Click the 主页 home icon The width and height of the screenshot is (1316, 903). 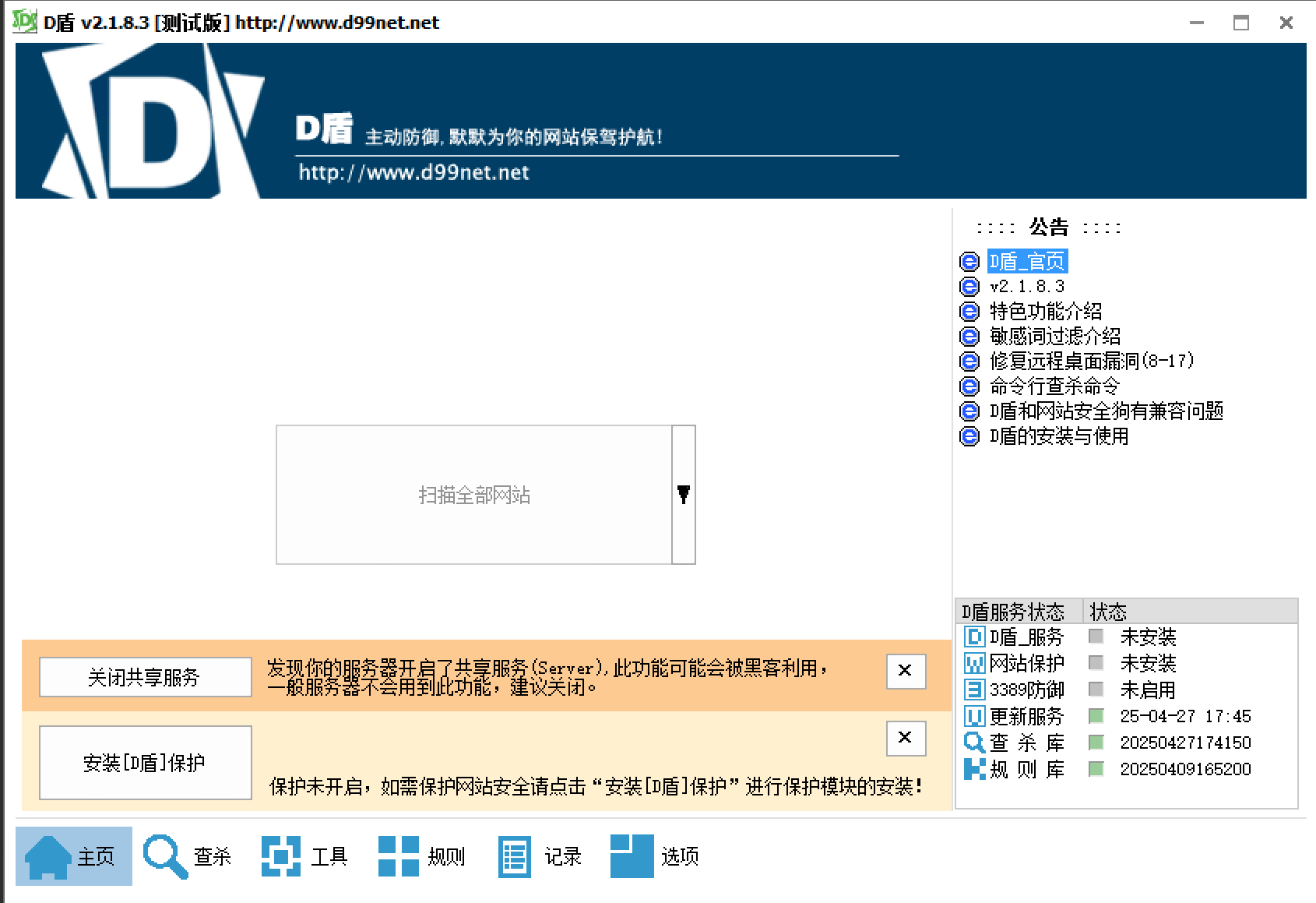(48, 856)
